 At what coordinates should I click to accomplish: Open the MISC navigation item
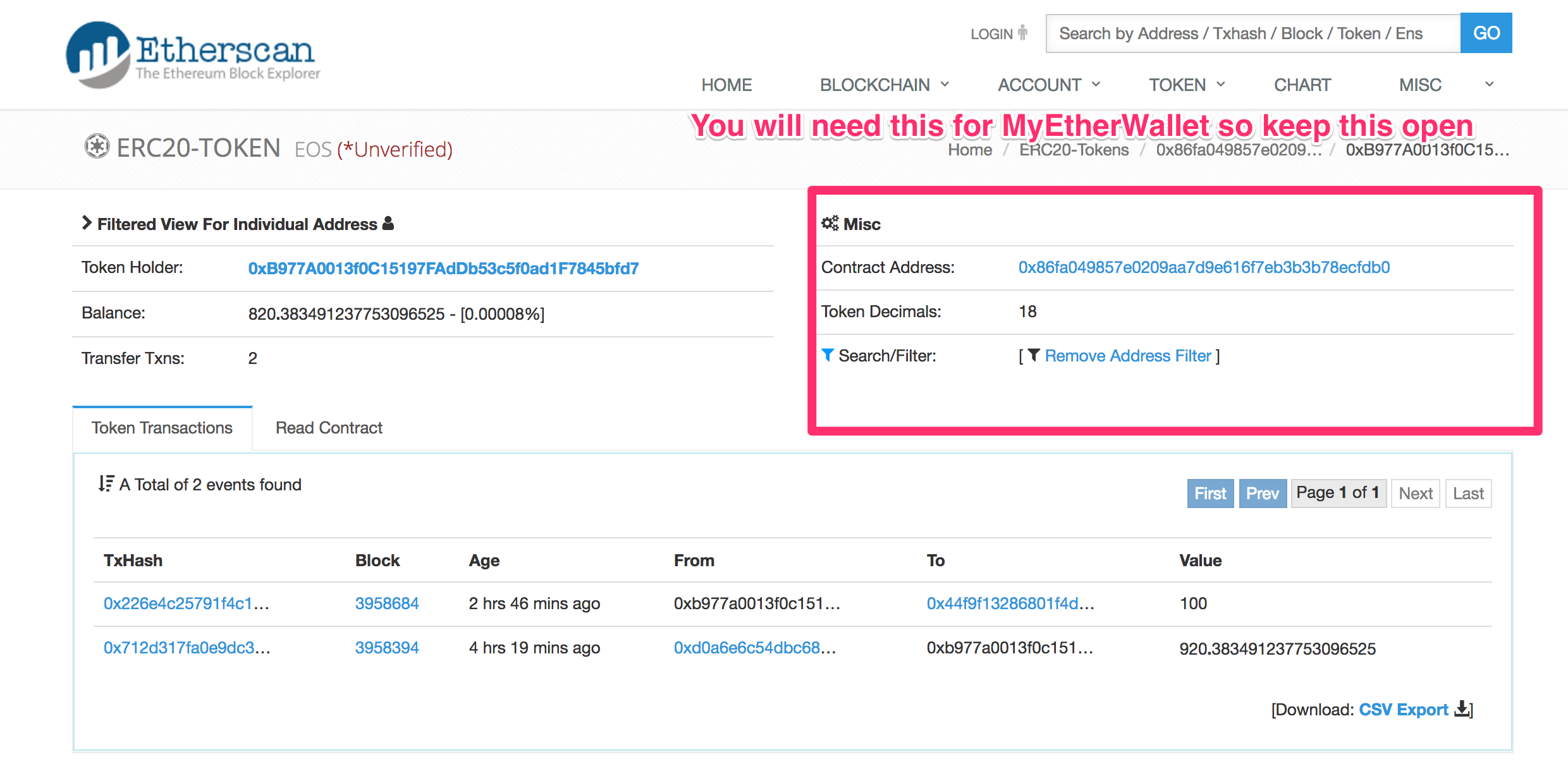[x=1420, y=85]
